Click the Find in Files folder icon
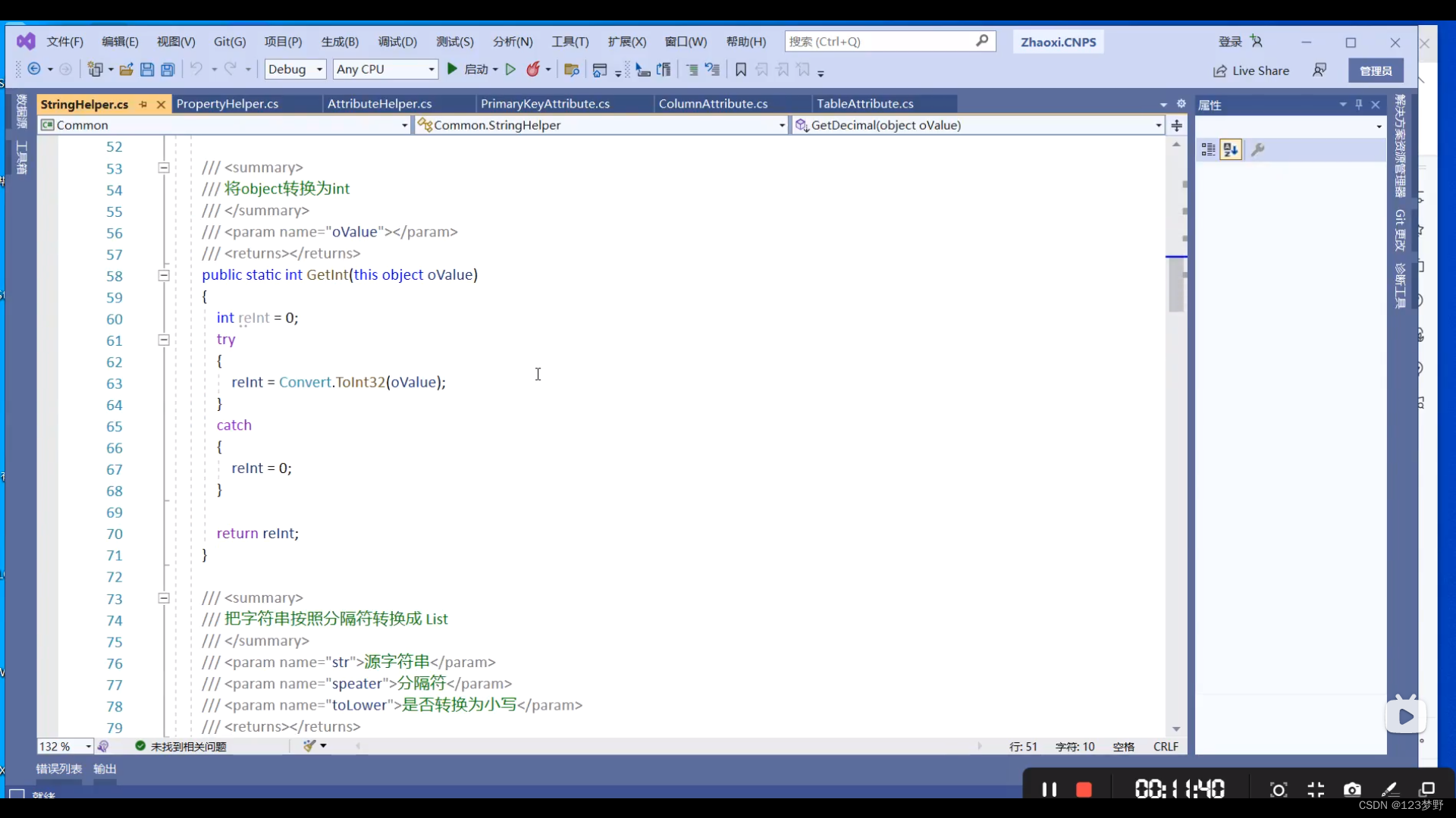Viewport: 1456px width, 818px height. coord(572,70)
